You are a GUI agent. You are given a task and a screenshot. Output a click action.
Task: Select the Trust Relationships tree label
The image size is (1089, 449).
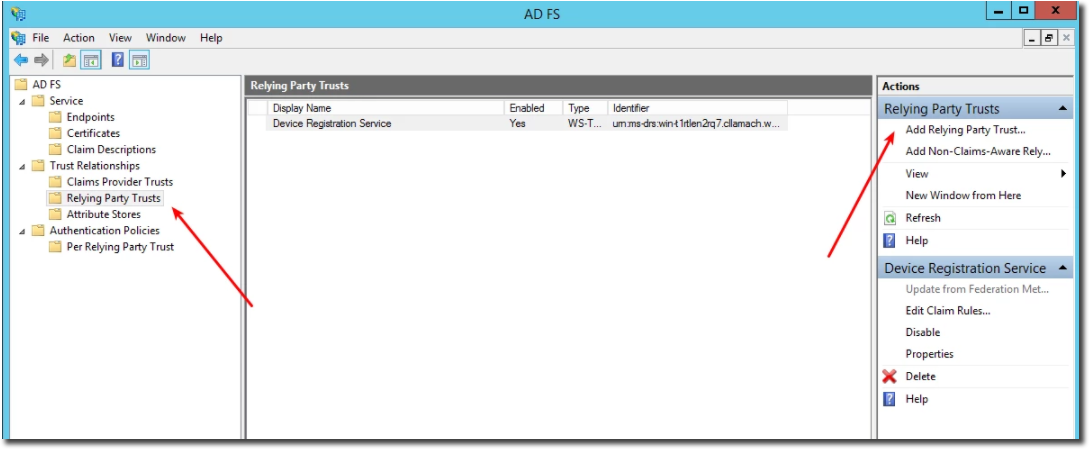point(94,166)
